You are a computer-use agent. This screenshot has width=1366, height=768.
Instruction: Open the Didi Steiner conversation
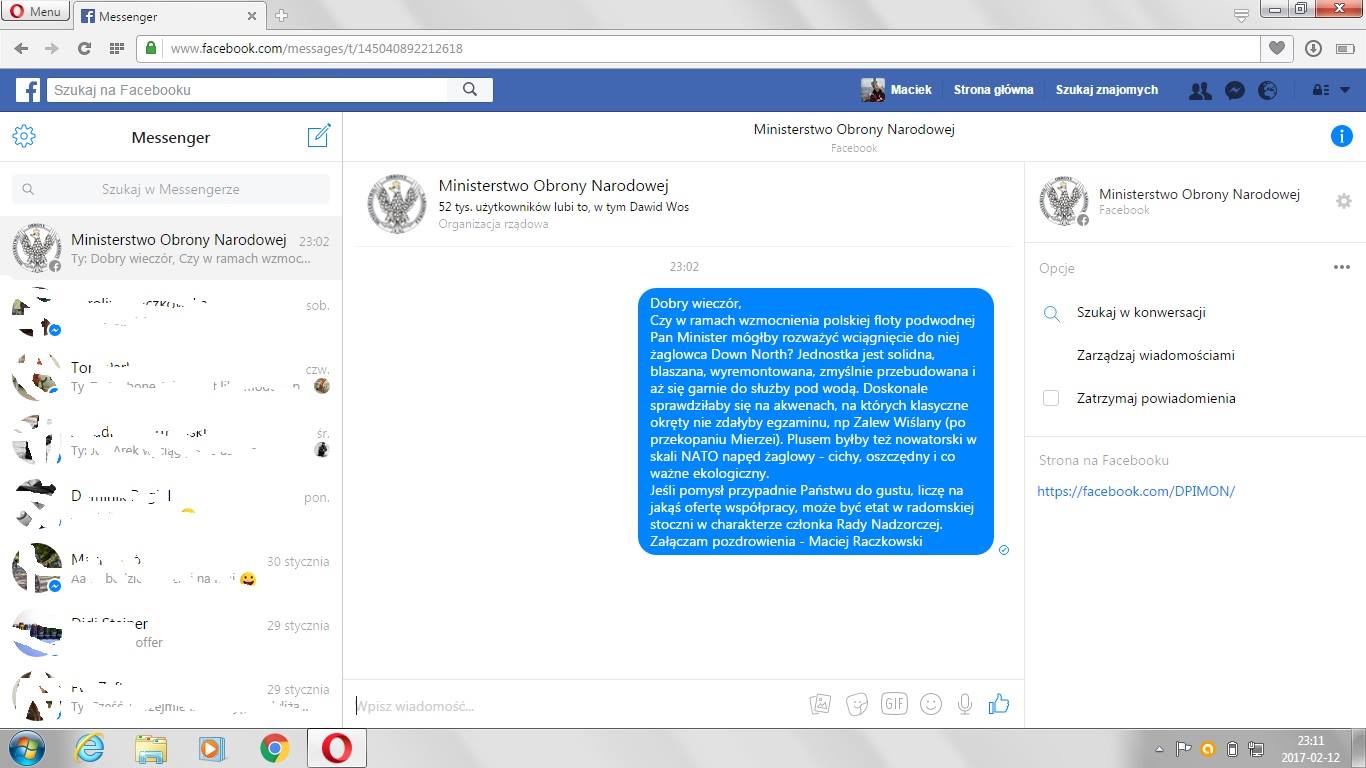click(x=170, y=632)
